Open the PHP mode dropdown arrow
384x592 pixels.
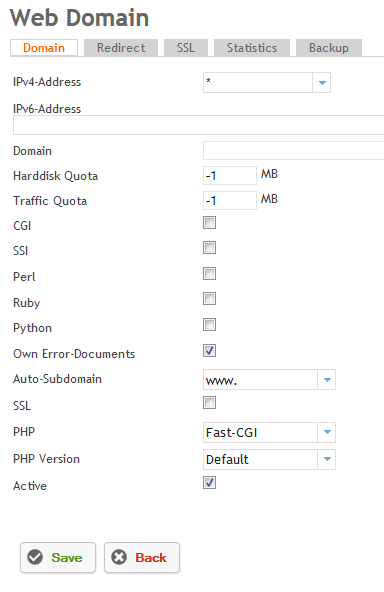click(327, 432)
